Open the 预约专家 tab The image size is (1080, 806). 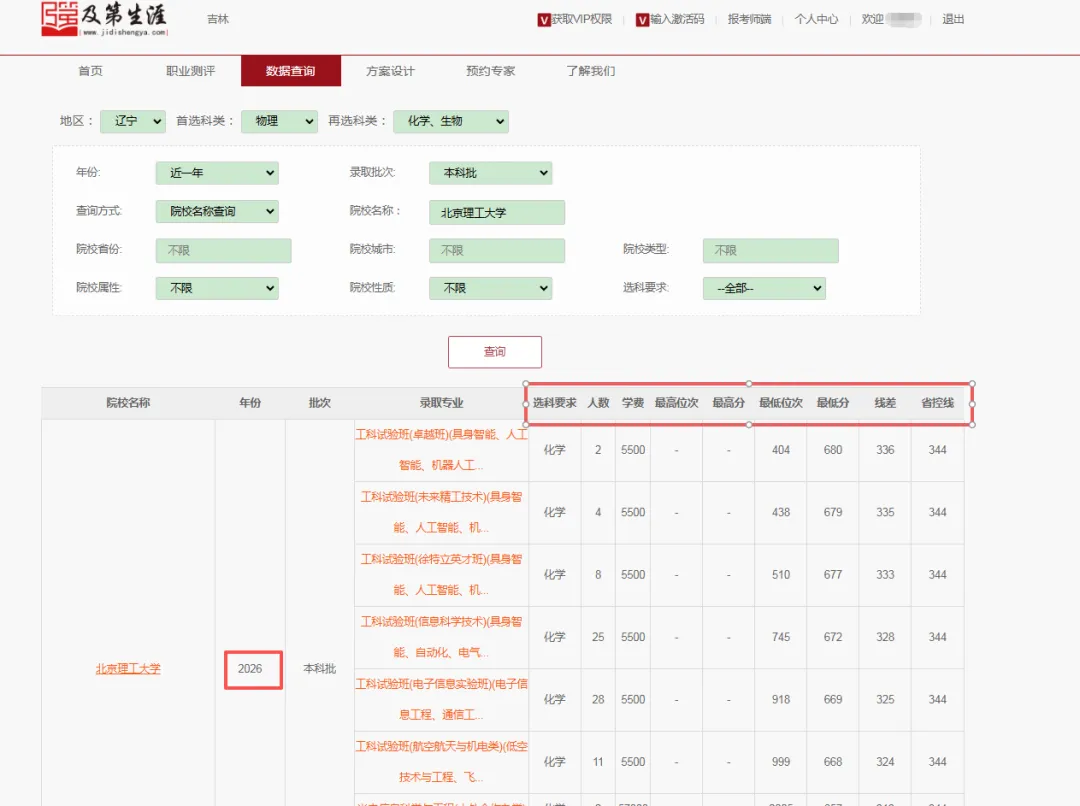[x=490, y=71]
